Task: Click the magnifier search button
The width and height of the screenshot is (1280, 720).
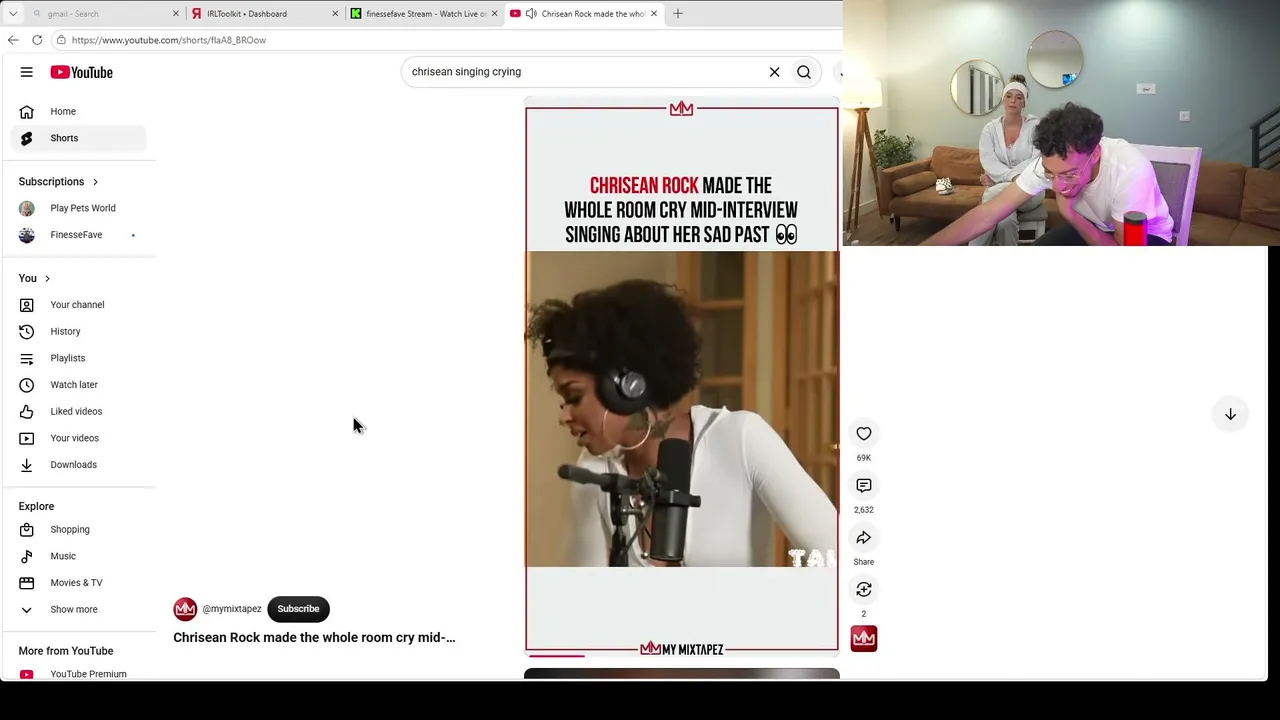Action: click(804, 72)
